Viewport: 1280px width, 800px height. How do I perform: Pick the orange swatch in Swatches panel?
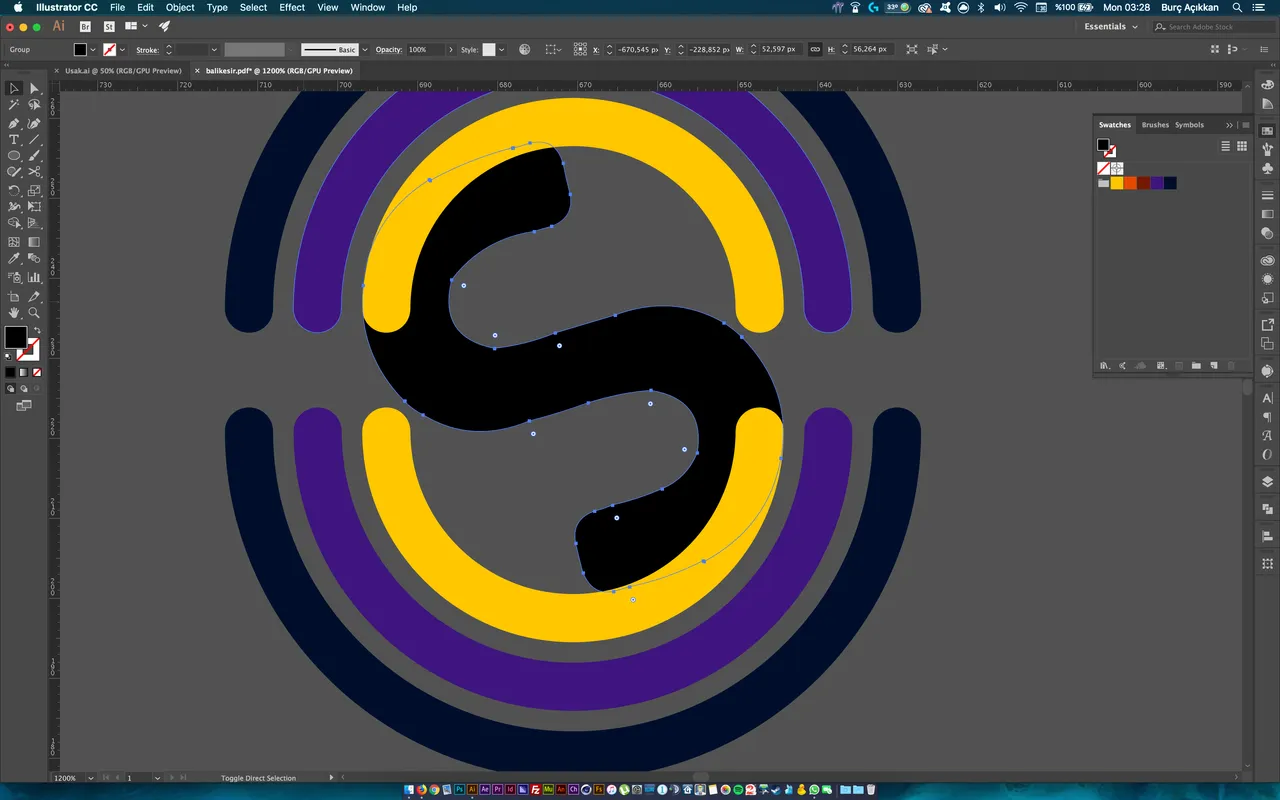[1130, 183]
